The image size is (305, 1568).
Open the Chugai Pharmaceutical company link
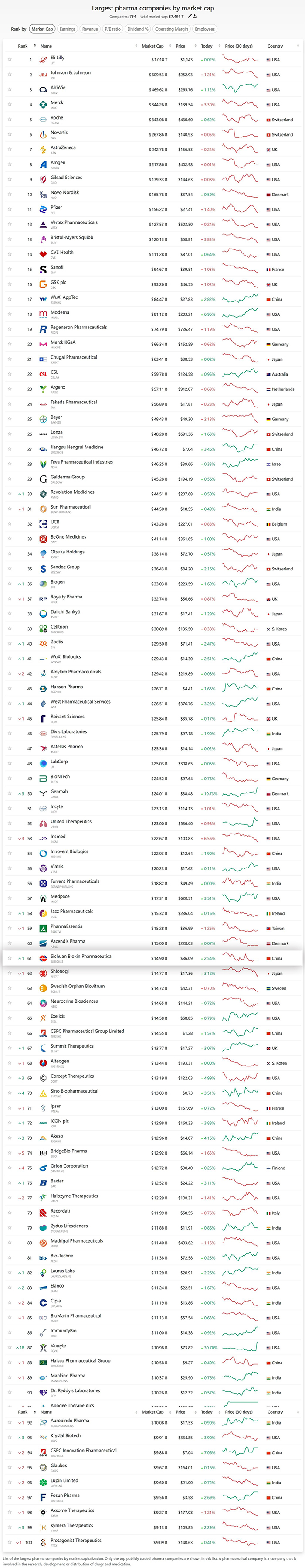click(74, 357)
